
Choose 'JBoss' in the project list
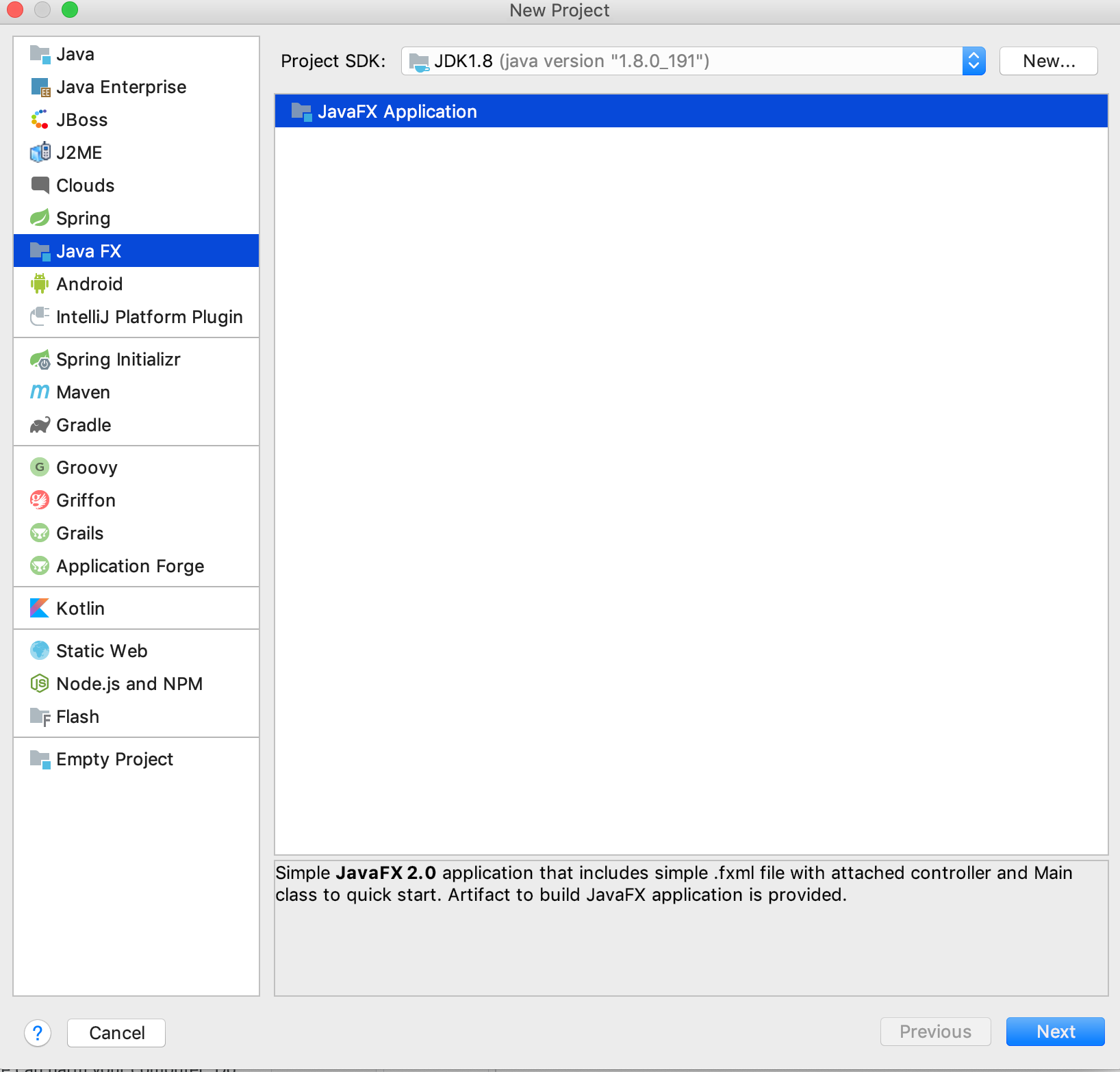click(x=136, y=120)
